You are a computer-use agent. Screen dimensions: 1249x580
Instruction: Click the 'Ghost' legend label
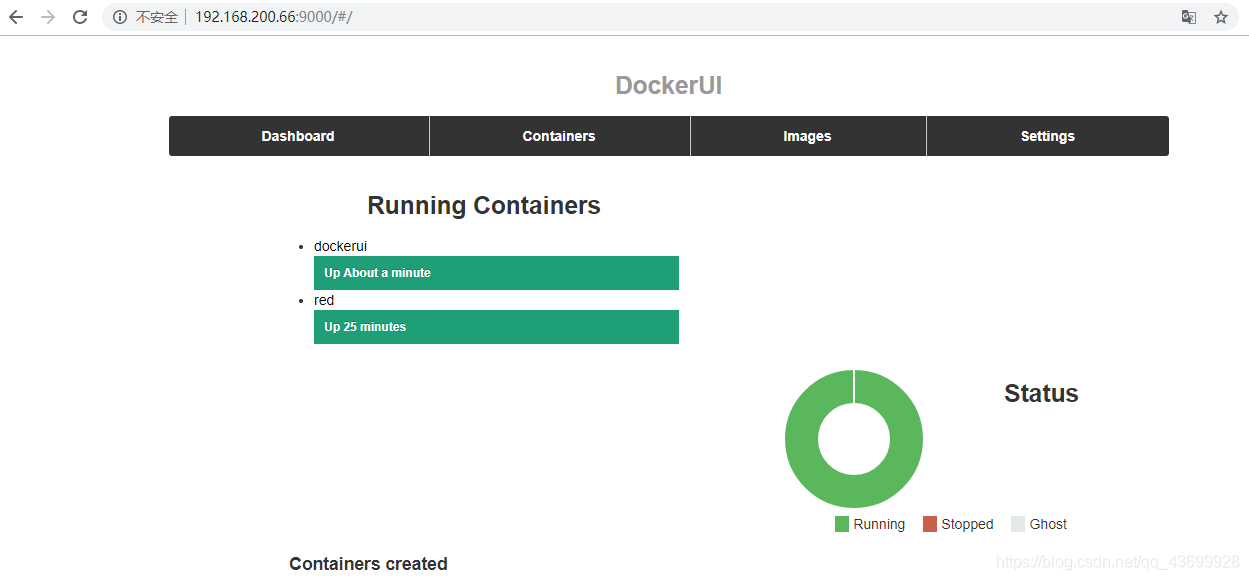click(1048, 524)
